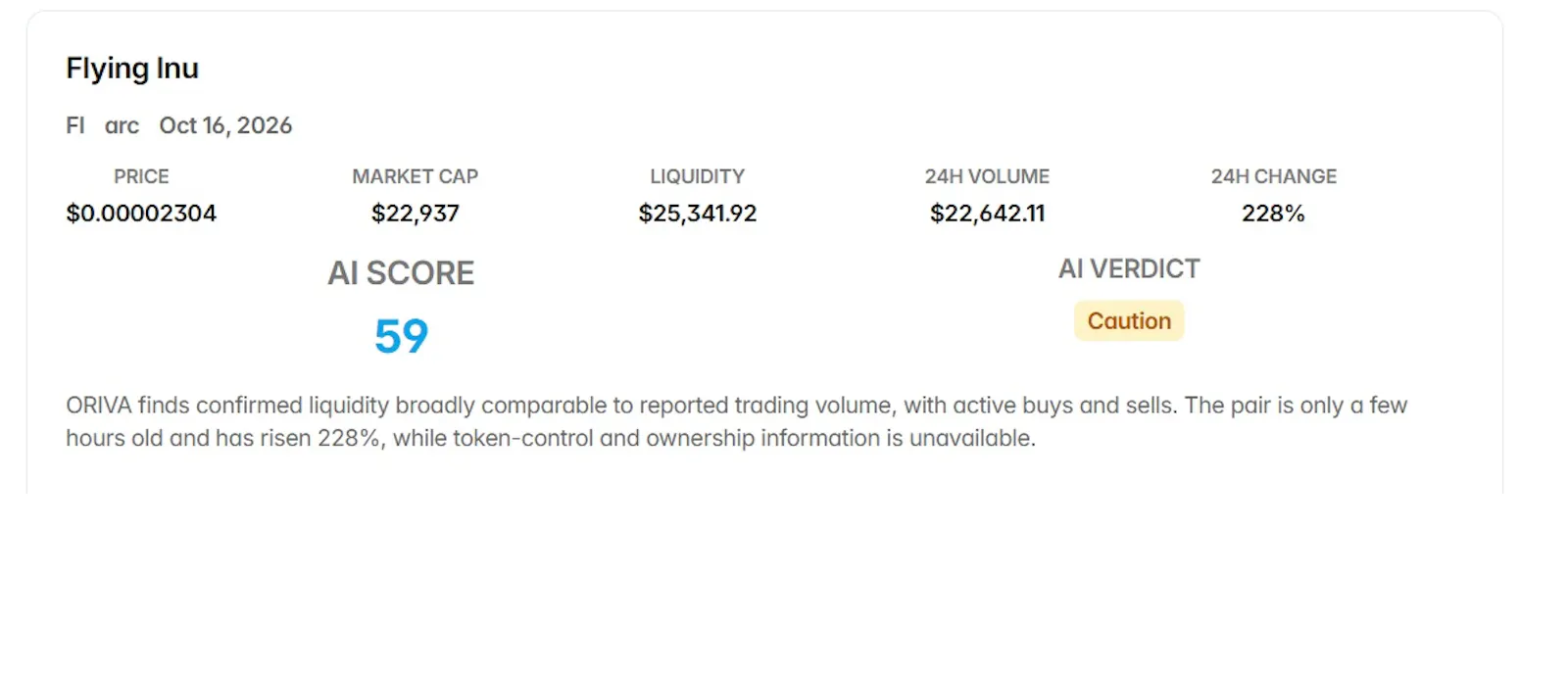Select the Oct 16, 2026 date
Screen dimensions: 1568x673
pyautogui.click(x=225, y=125)
